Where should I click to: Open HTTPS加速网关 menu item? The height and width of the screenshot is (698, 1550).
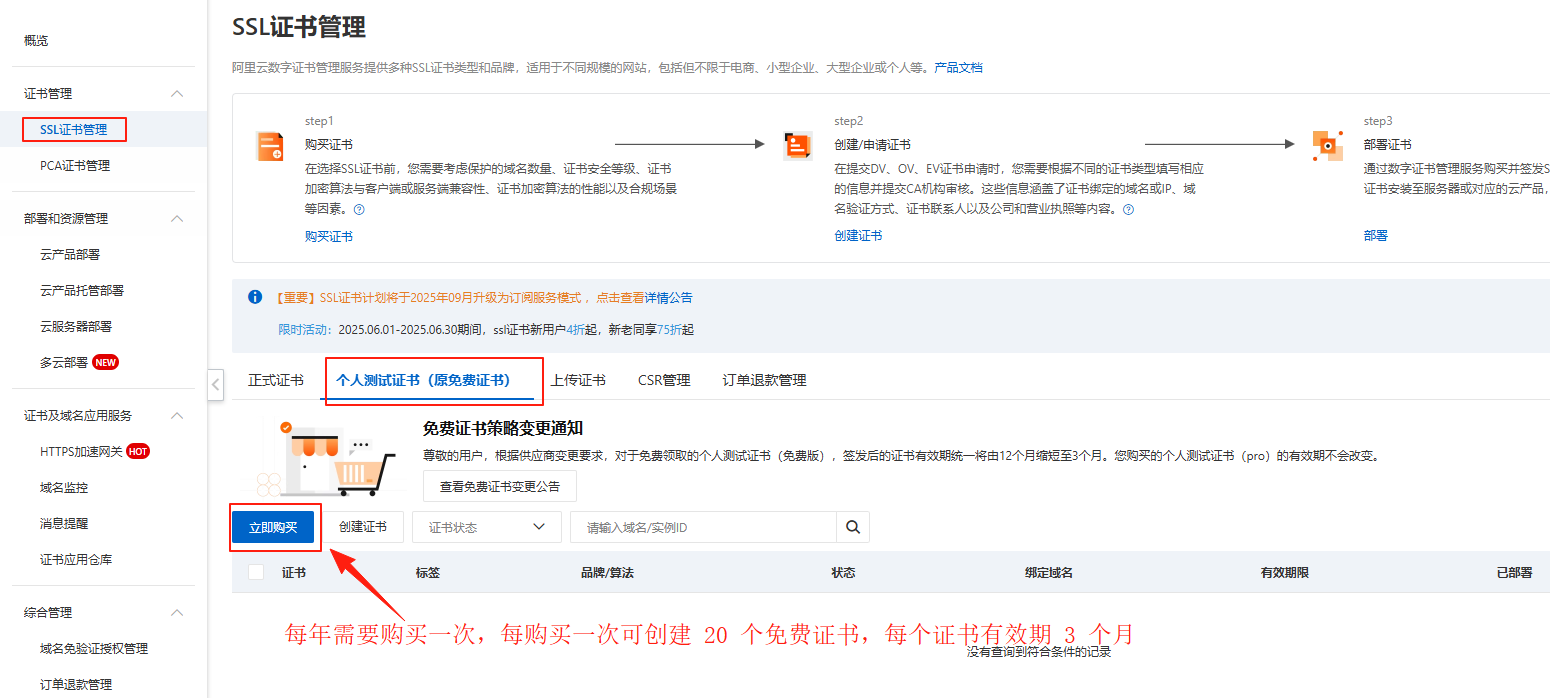point(81,452)
